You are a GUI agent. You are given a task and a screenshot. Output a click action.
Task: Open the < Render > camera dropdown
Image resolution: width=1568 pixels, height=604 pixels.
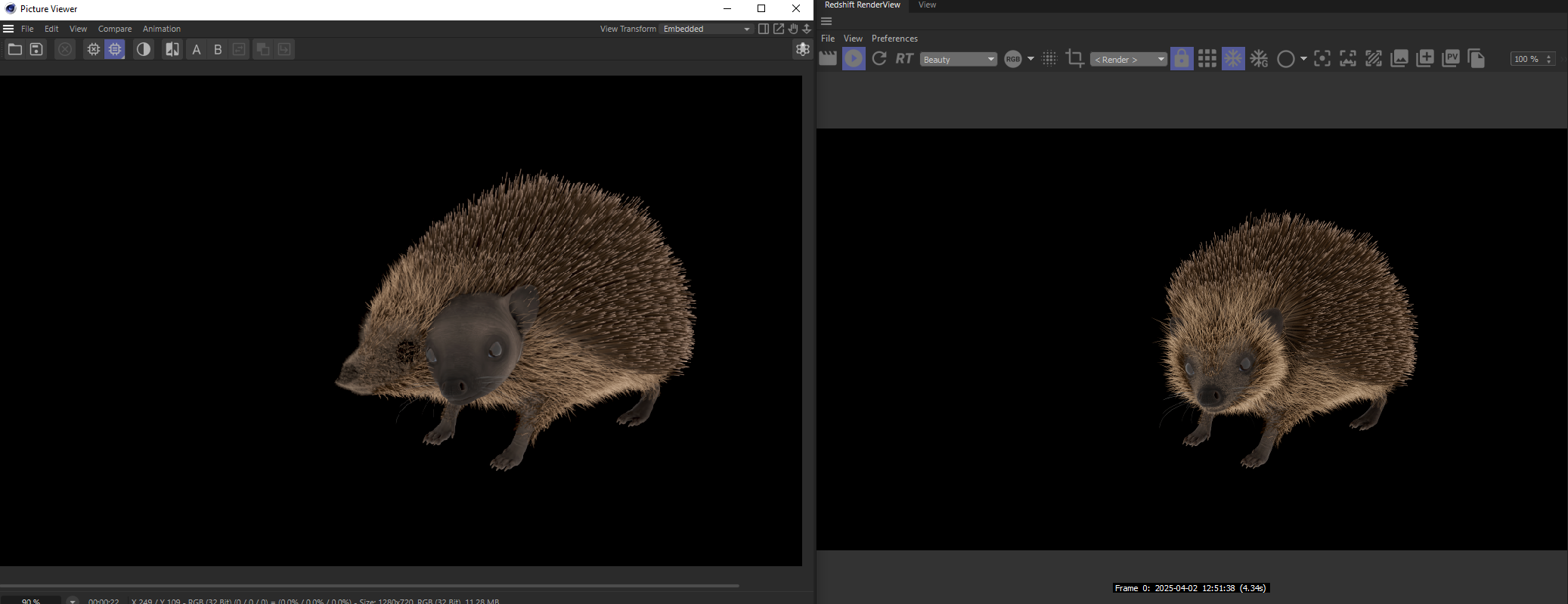coord(1128,60)
